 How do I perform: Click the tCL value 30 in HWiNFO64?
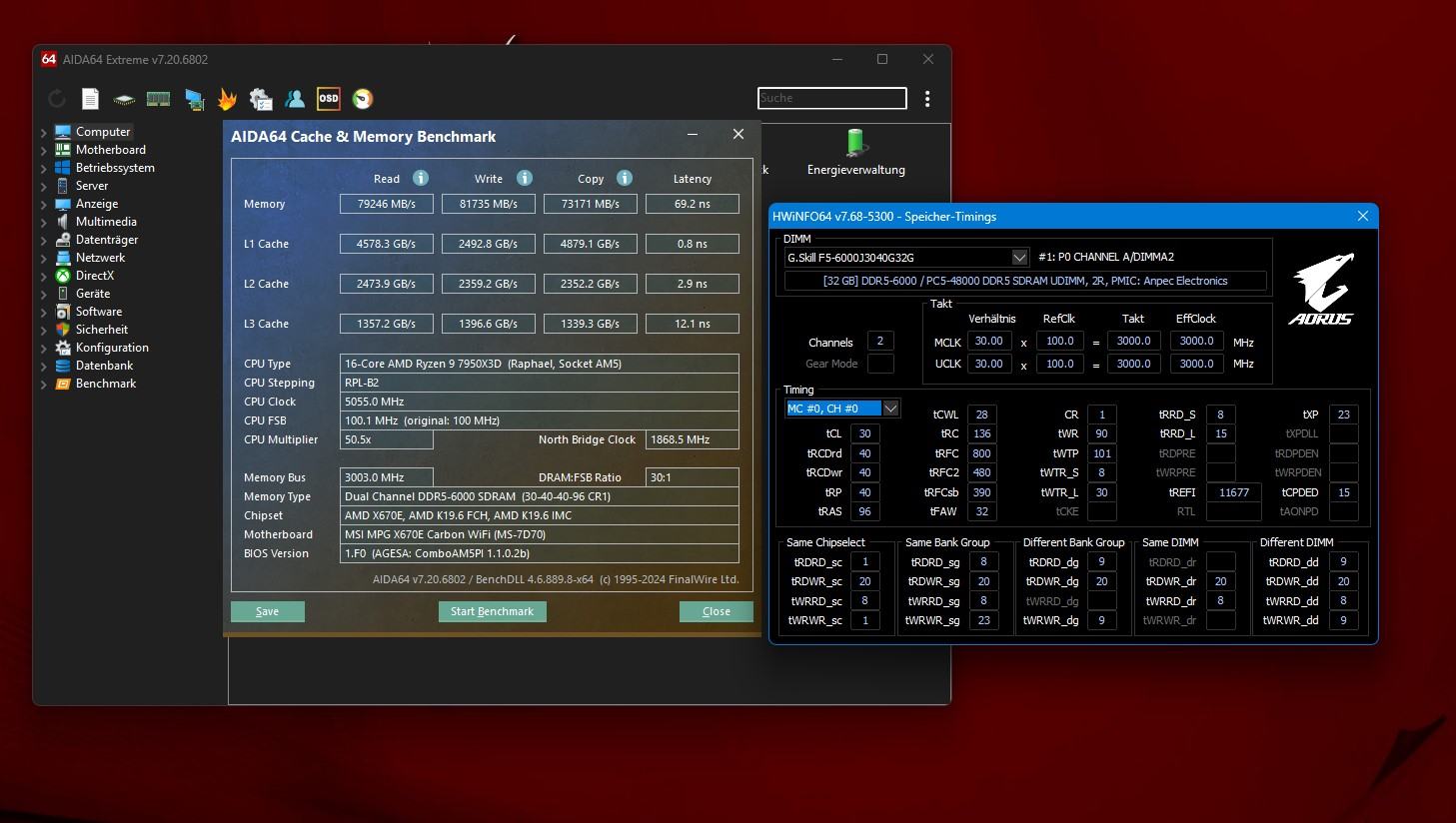(x=864, y=433)
